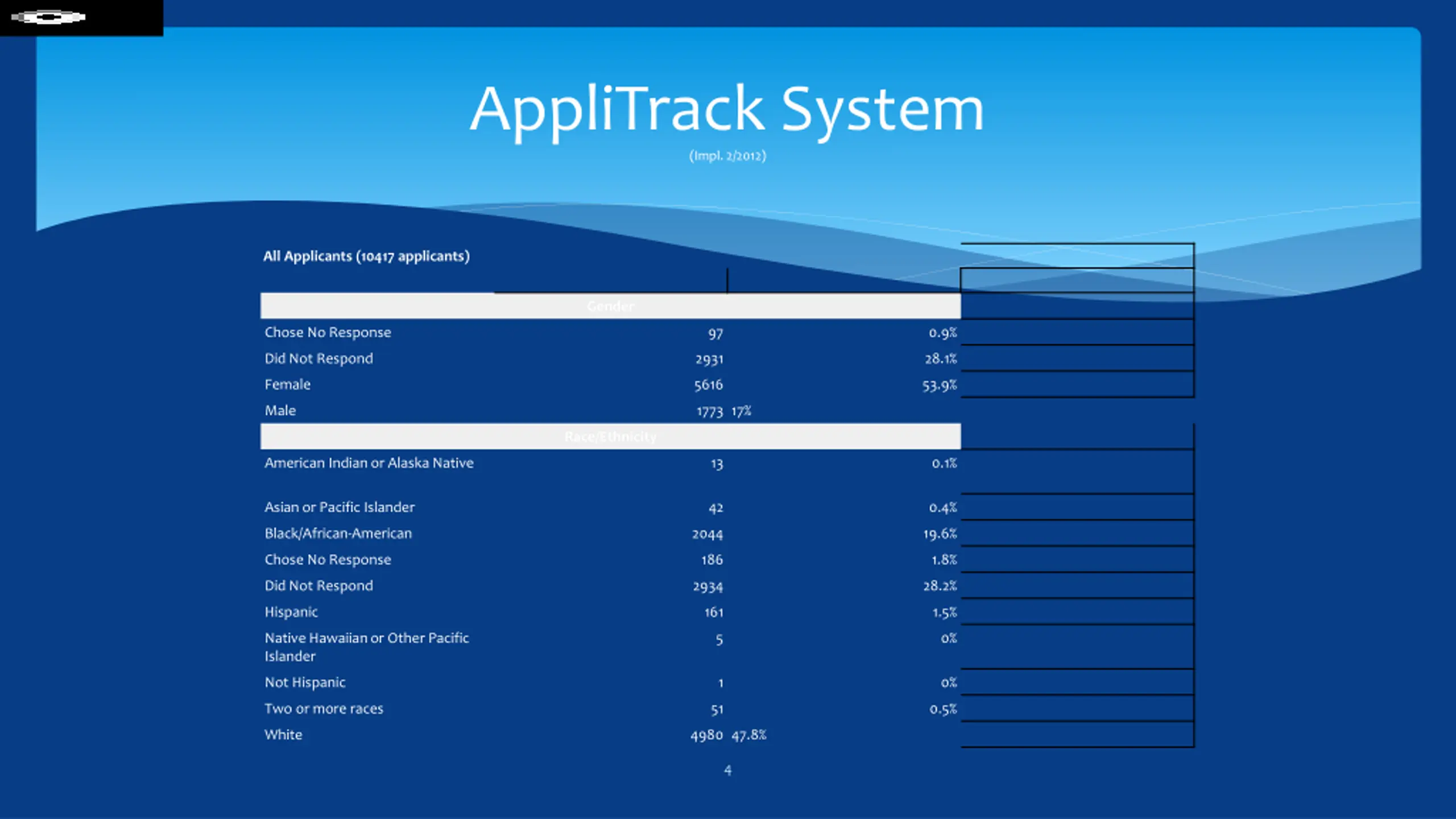Click the (Impl. 2/2012) subtitle
This screenshot has width=1456, height=819.
(x=727, y=156)
